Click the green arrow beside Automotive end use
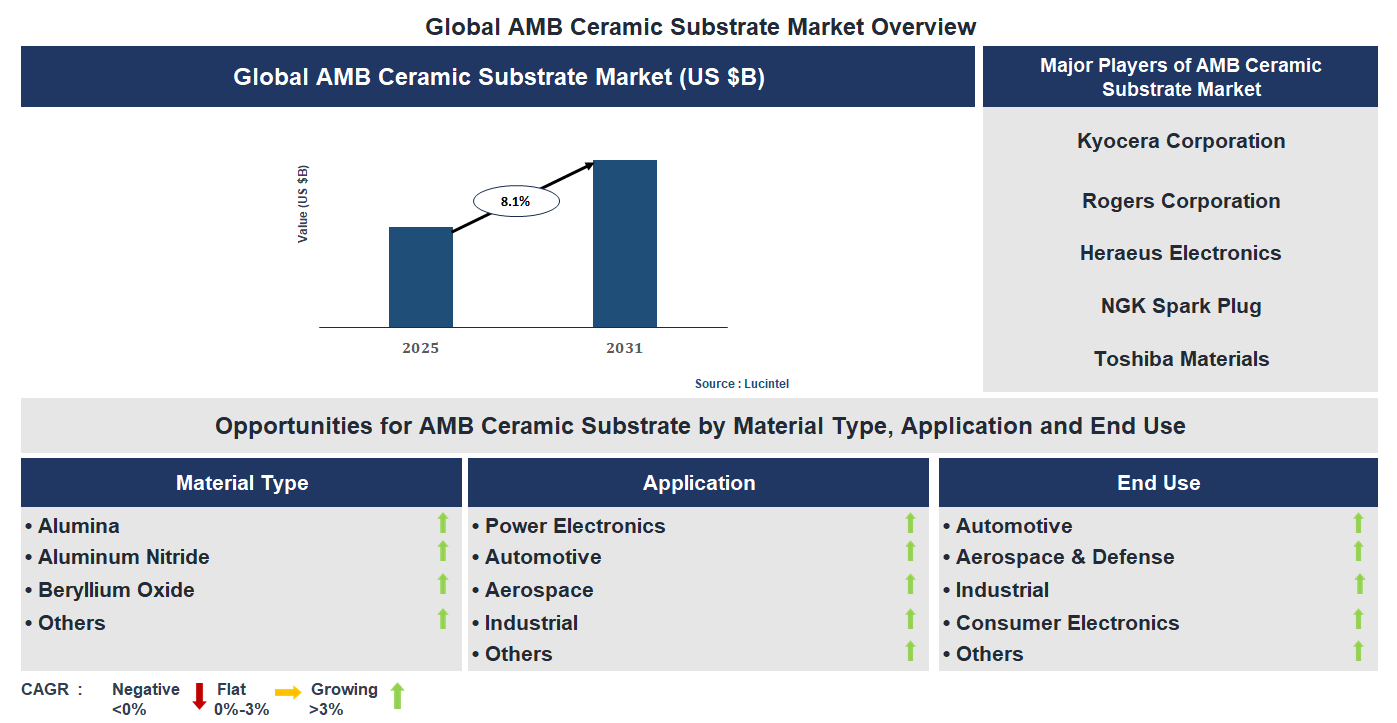Image resolution: width=1397 pixels, height=723 pixels. (1358, 522)
